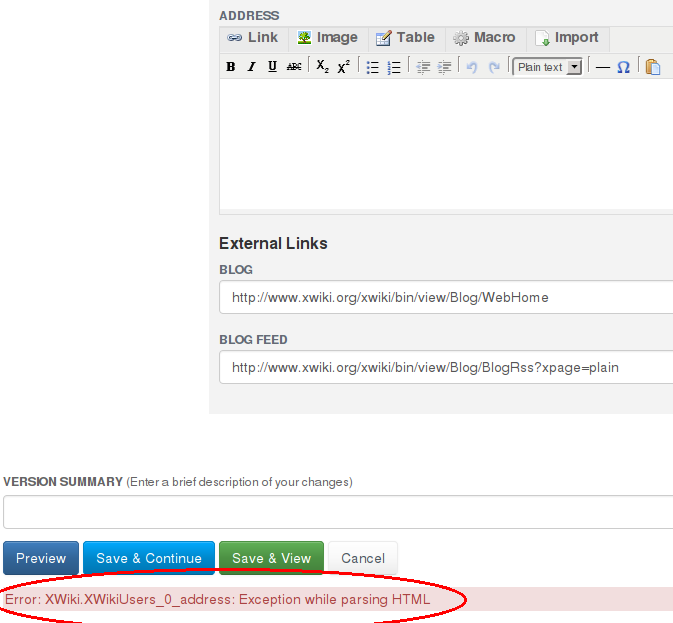The height and width of the screenshot is (623, 673).
Task: Open the Link menu in the Address editor
Action: pos(253,38)
